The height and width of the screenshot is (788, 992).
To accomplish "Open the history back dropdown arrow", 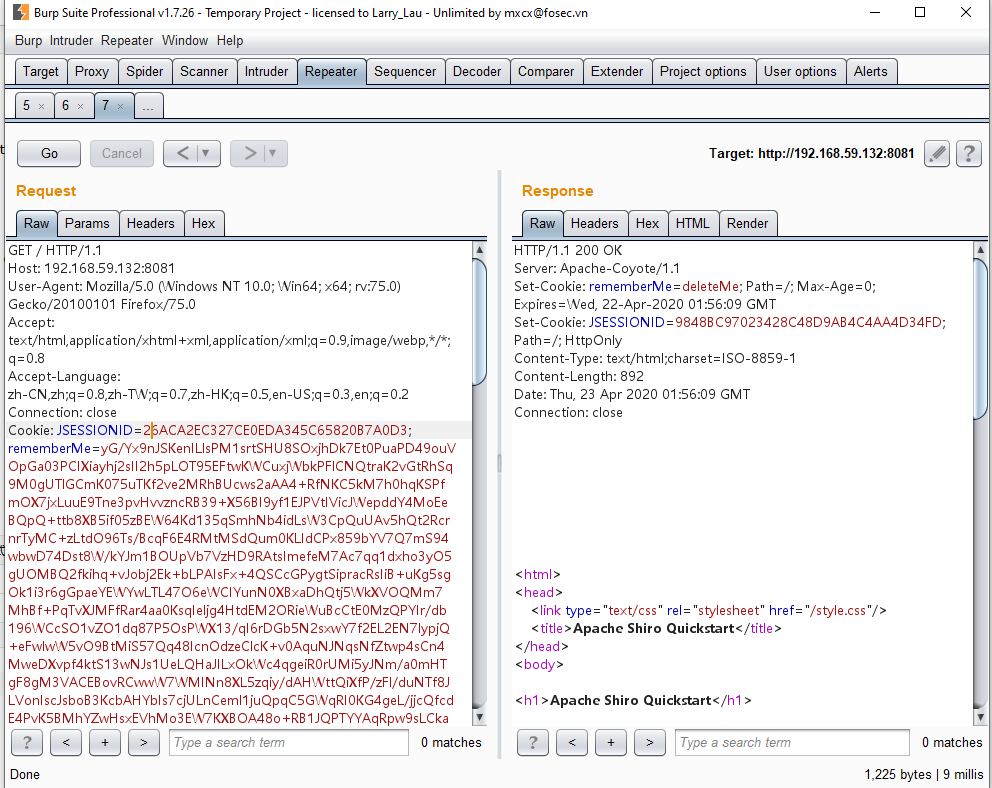I will click(207, 153).
